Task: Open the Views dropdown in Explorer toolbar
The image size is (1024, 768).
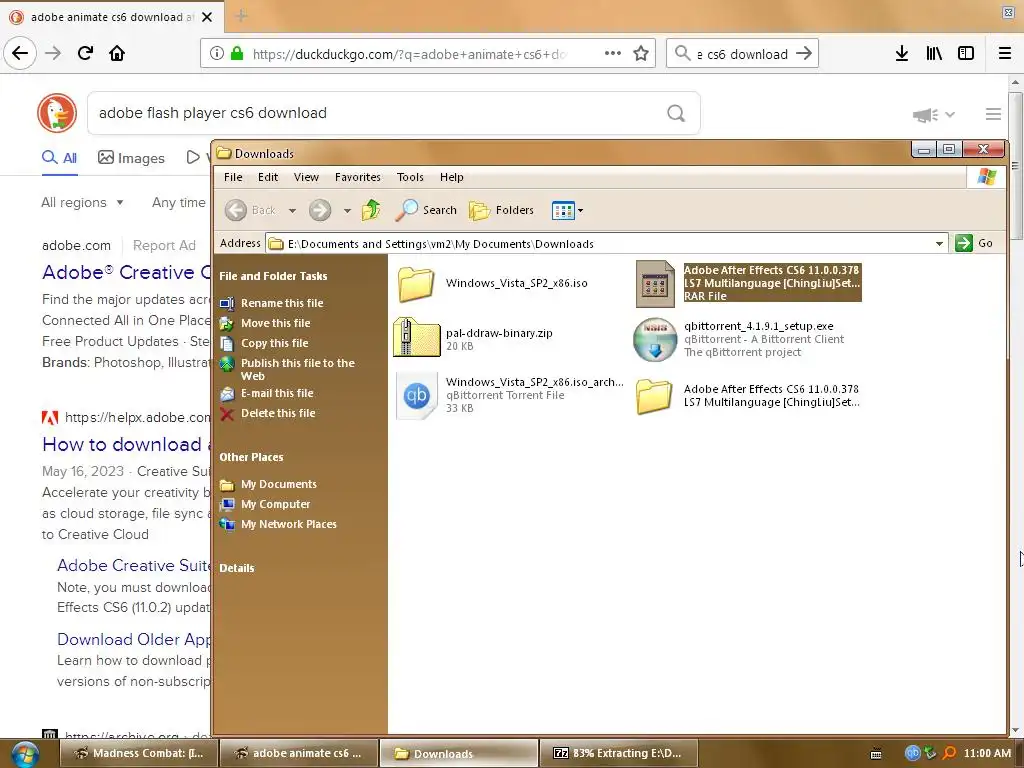Action: coord(567,210)
